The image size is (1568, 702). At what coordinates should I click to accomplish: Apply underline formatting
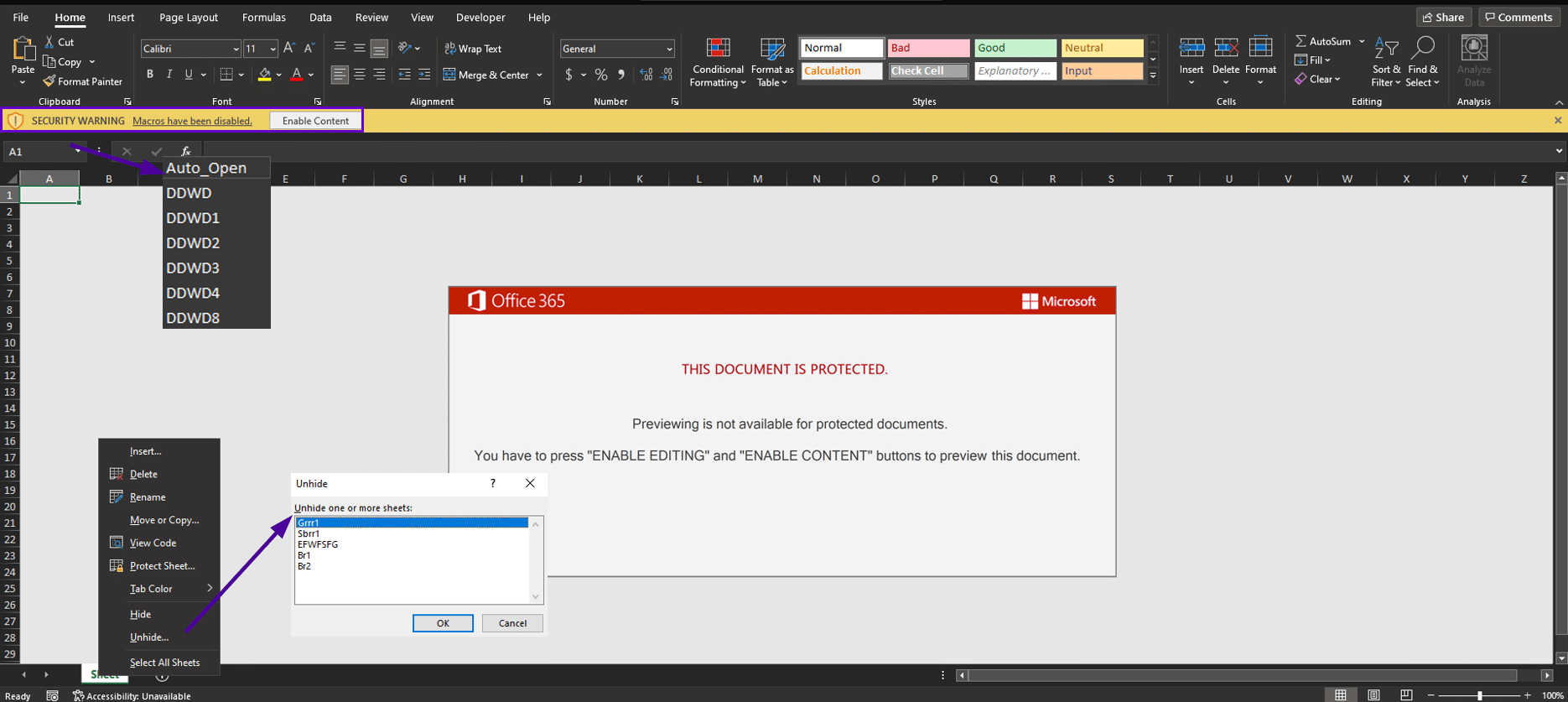click(189, 75)
